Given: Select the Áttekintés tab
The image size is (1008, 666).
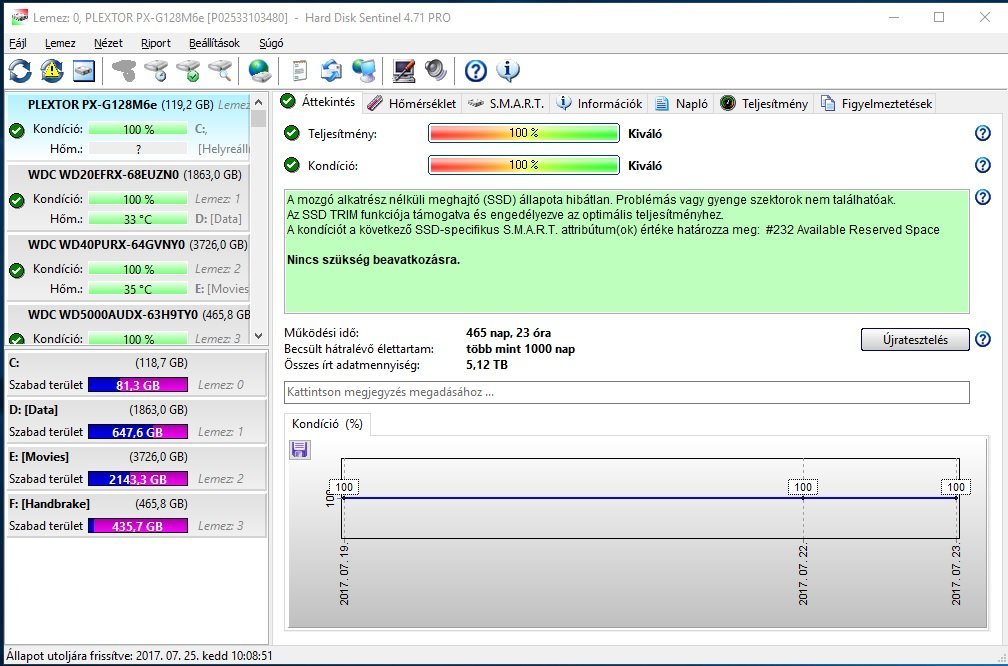Looking at the screenshot, I should pos(320,102).
